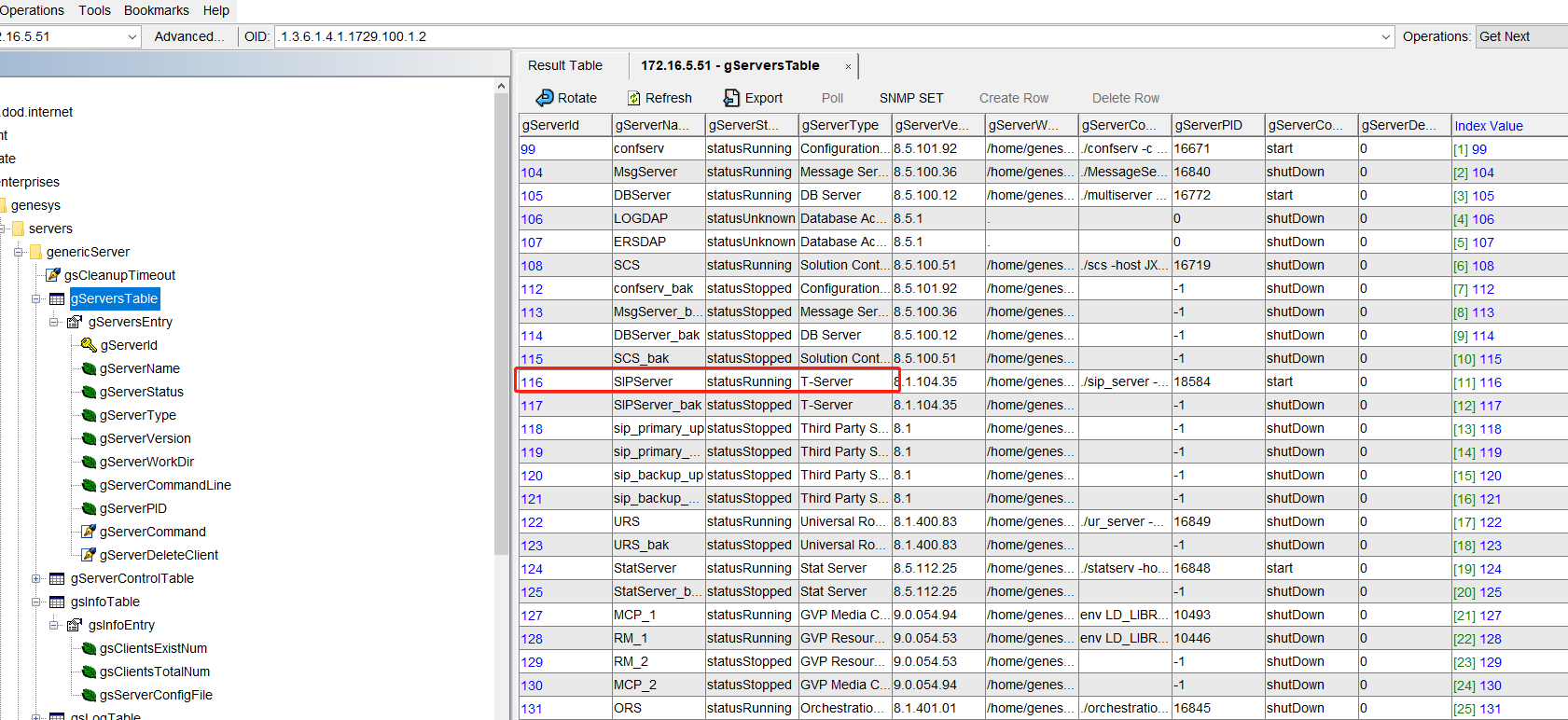1568x720 pixels.
Task: Click the Create Row button
Action: click(x=1014, y=98)
